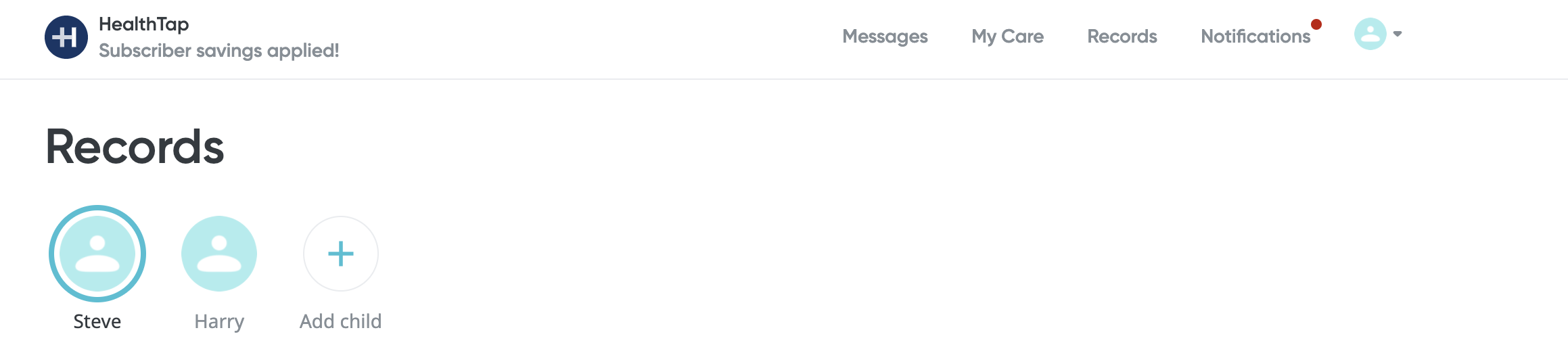This screenshot has height=345, width=1568.
Task: Click the highlighted ring around Steve's avatar
Action: 97,208
